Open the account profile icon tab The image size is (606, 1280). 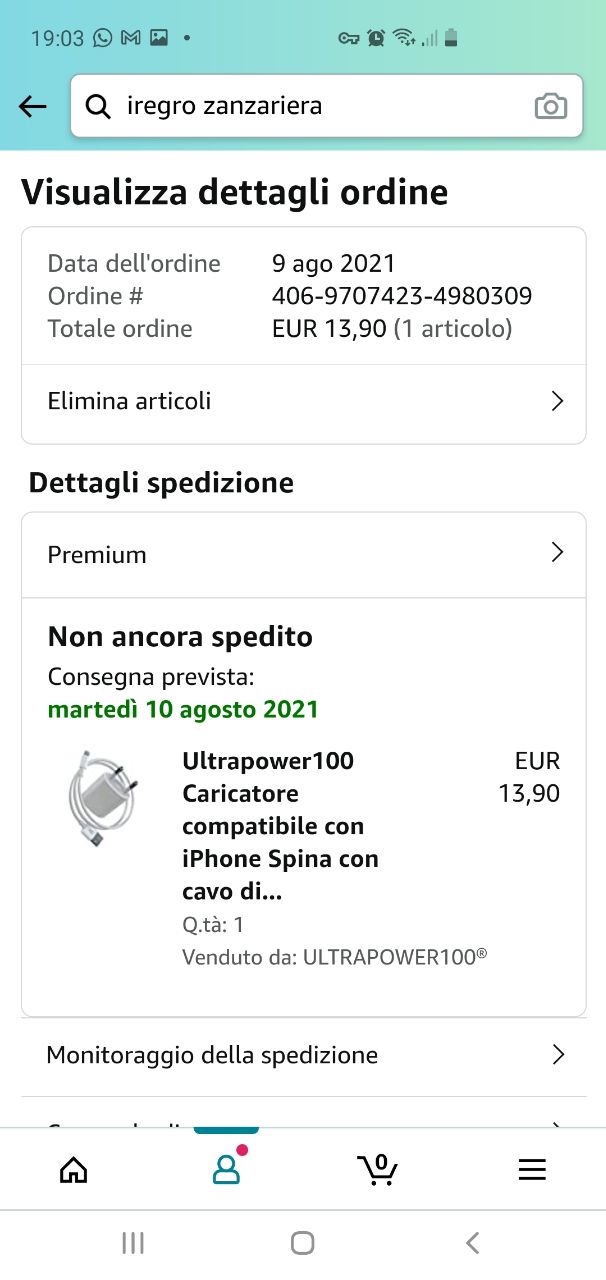point(227,1169)
